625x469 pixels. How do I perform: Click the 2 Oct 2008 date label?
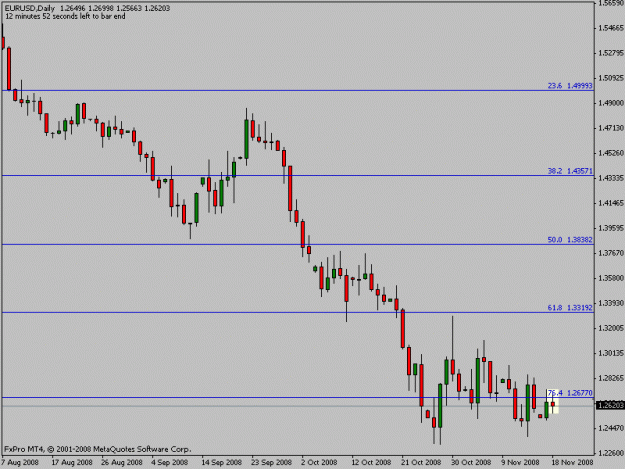point(319,463)
